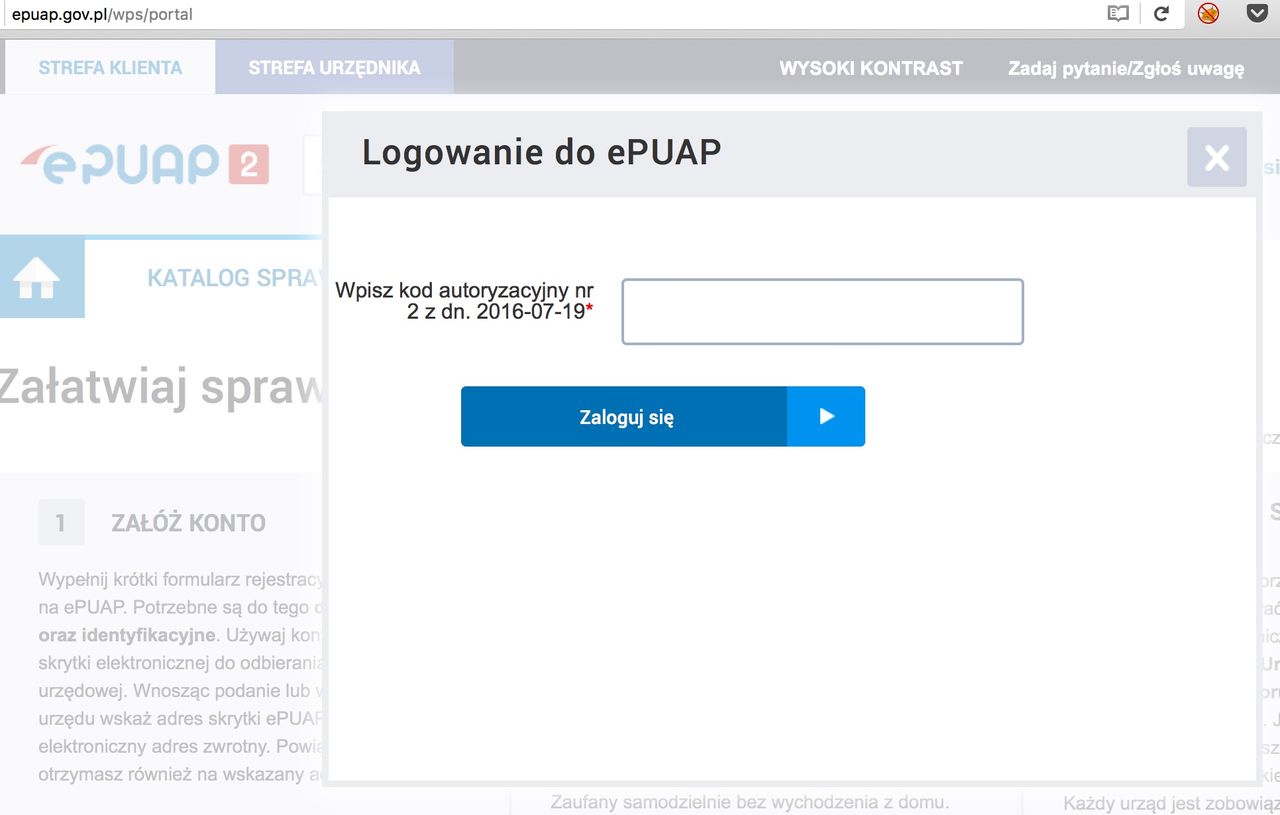Open Zadaj pytanie/Zgłoś uwagę
The width and height of the screenshot is (1280, 815).
(1124, 70)
